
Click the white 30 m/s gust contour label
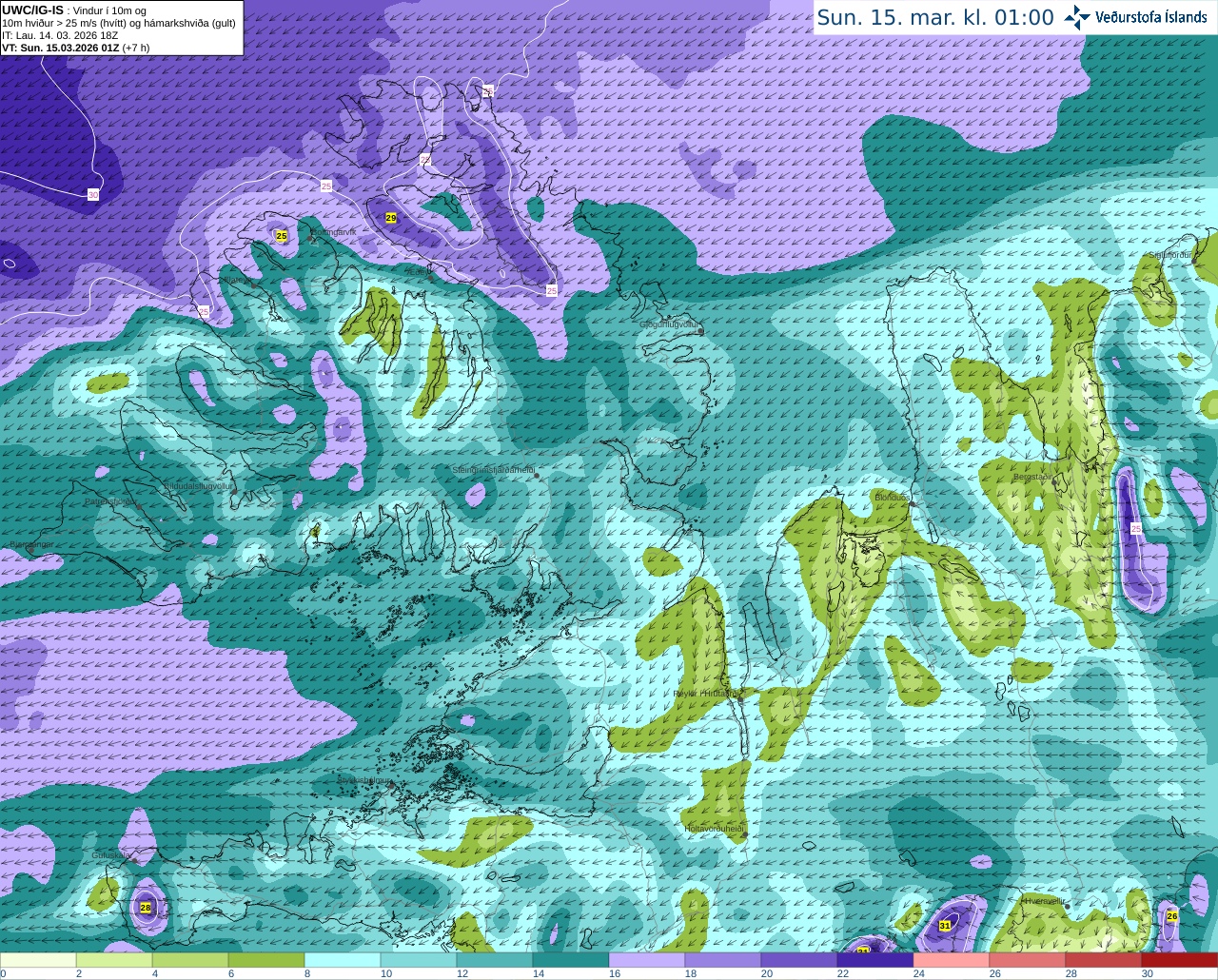[x=93, y=194]
